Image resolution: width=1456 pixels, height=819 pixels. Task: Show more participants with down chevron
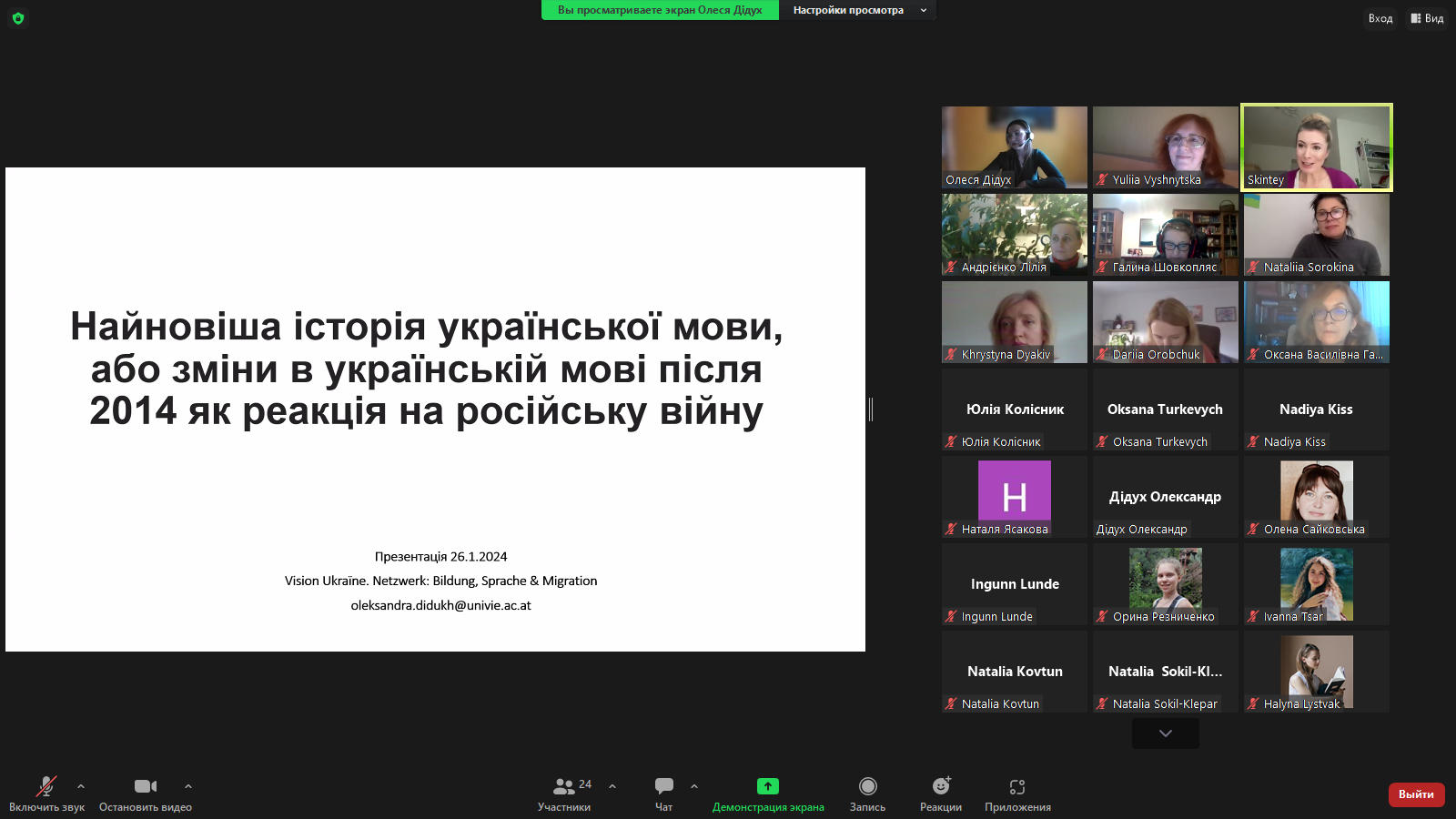[x=1165, y=733]
